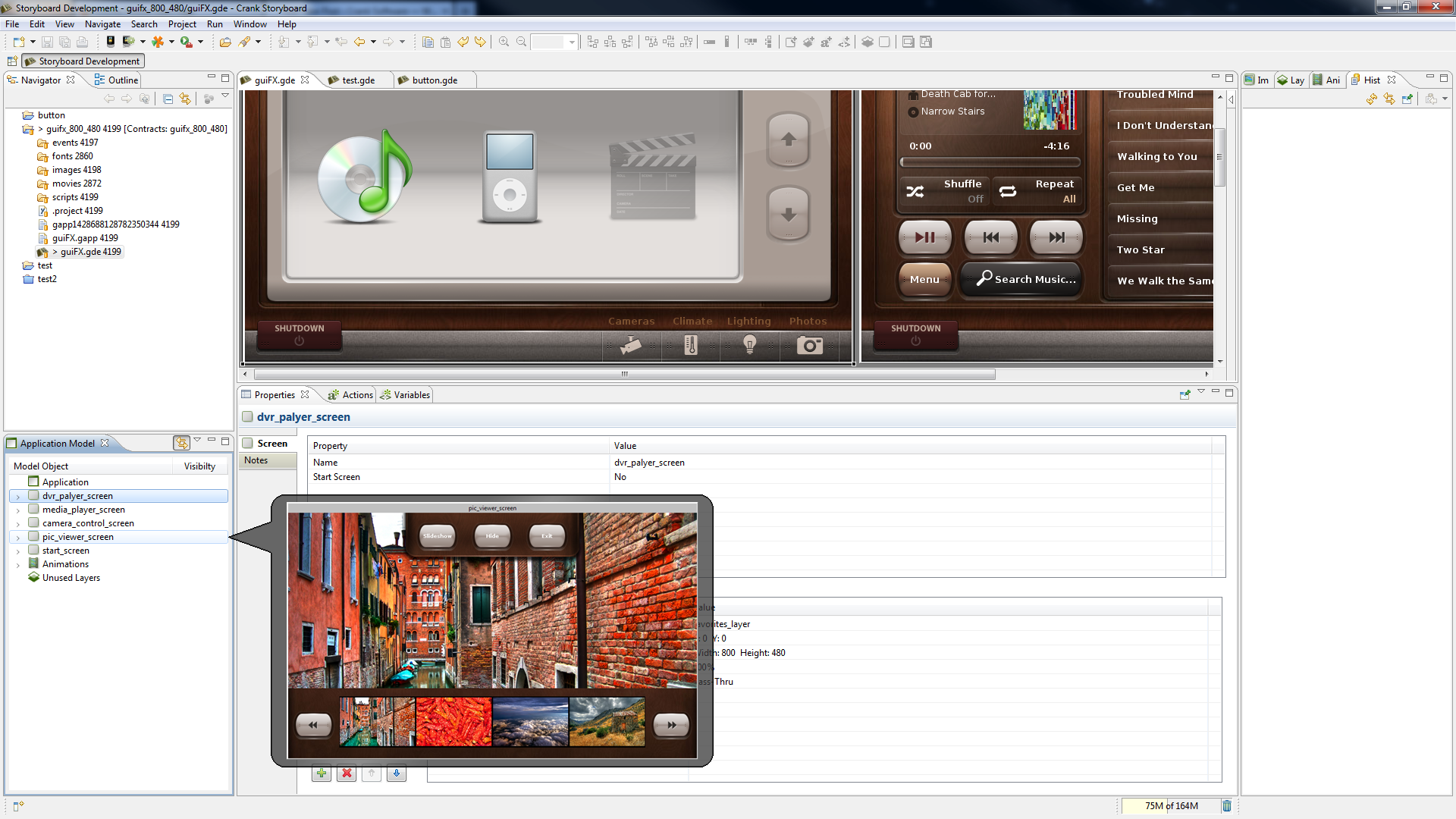Viewport: 1456px width, 819px height.
Task: Open the Window menu
Action: (x=249, y=24)
